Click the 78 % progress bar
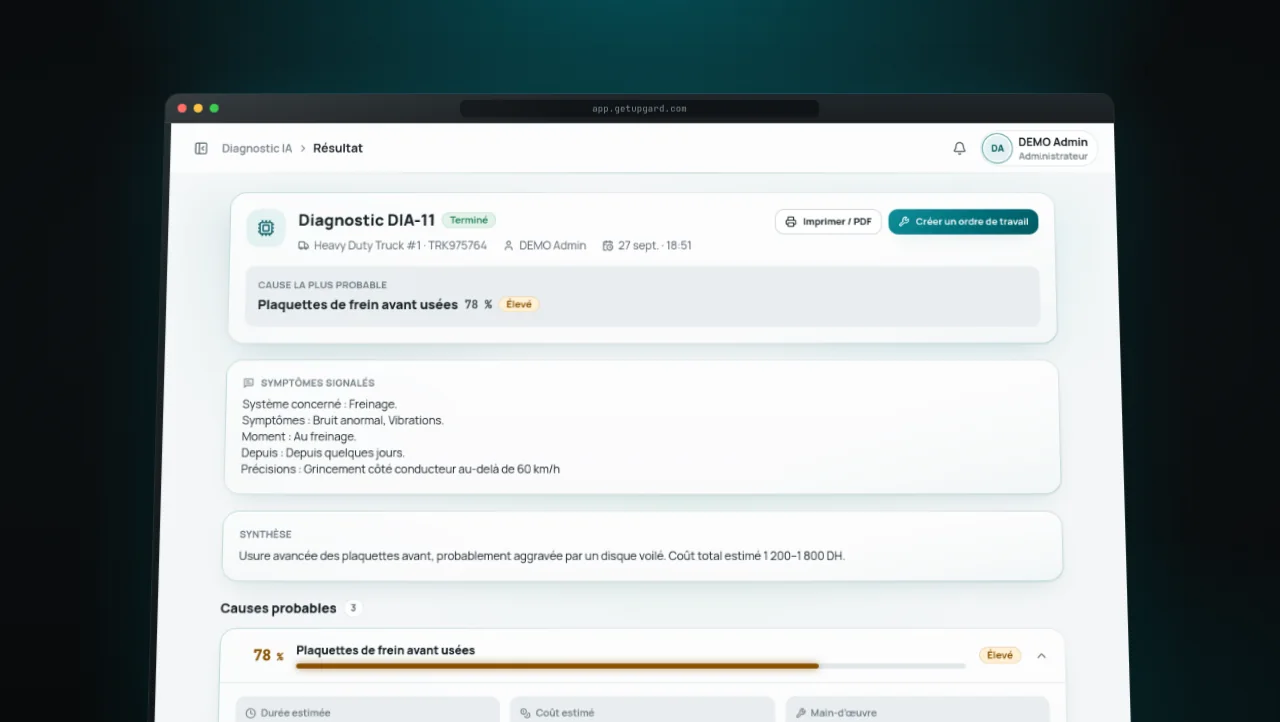 pos(631,665)
